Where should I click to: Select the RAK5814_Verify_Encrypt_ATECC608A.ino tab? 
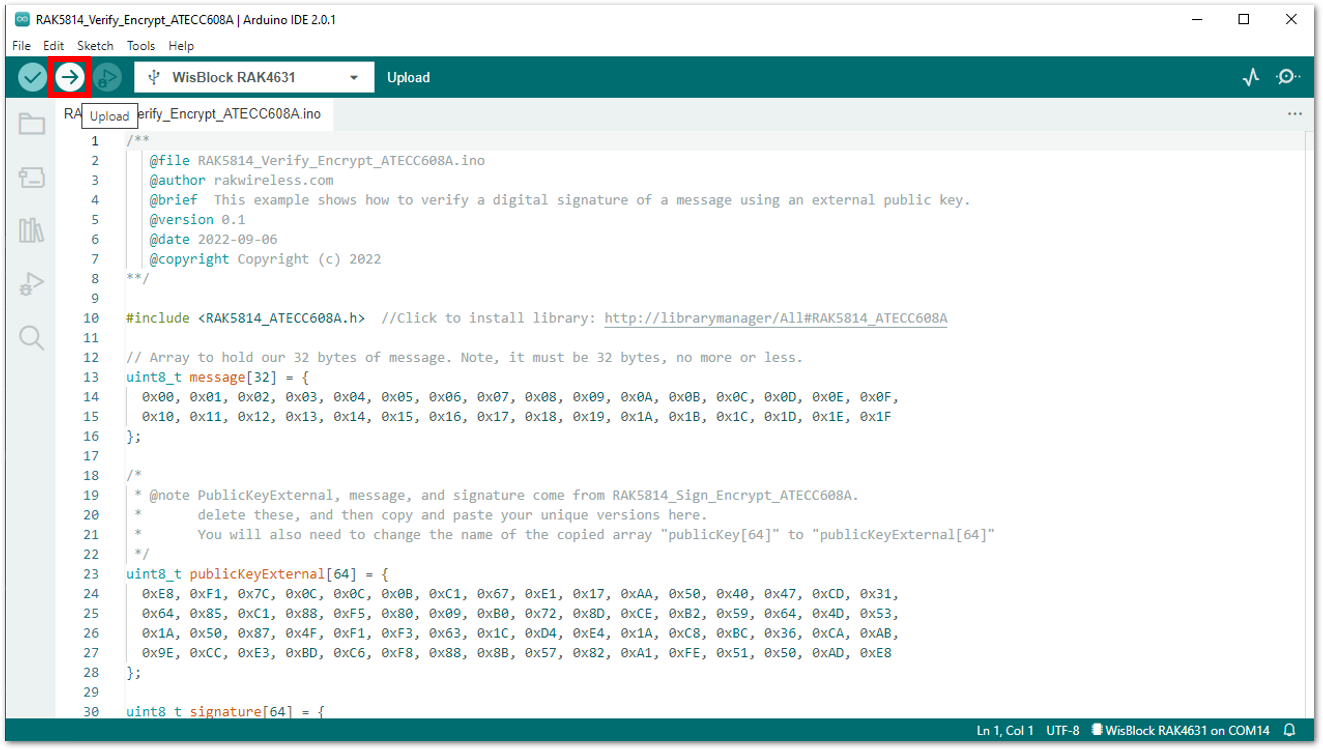[195, 114]
